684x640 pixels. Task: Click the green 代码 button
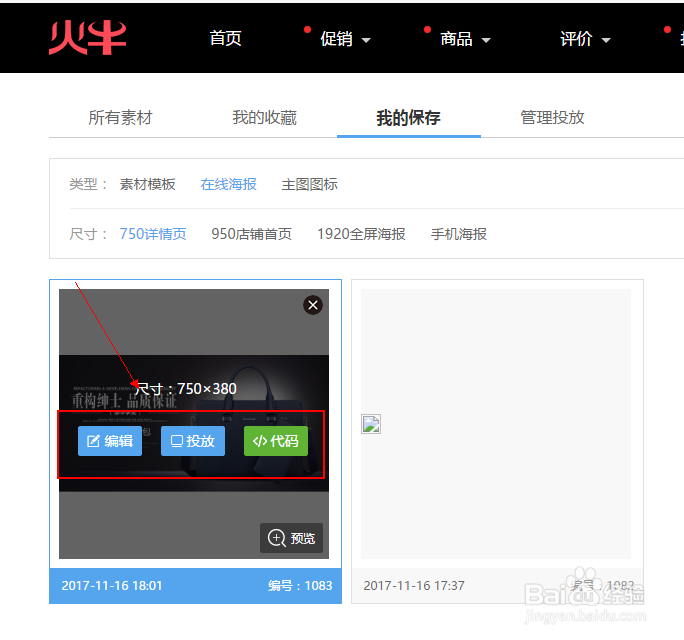click(276, 441)
